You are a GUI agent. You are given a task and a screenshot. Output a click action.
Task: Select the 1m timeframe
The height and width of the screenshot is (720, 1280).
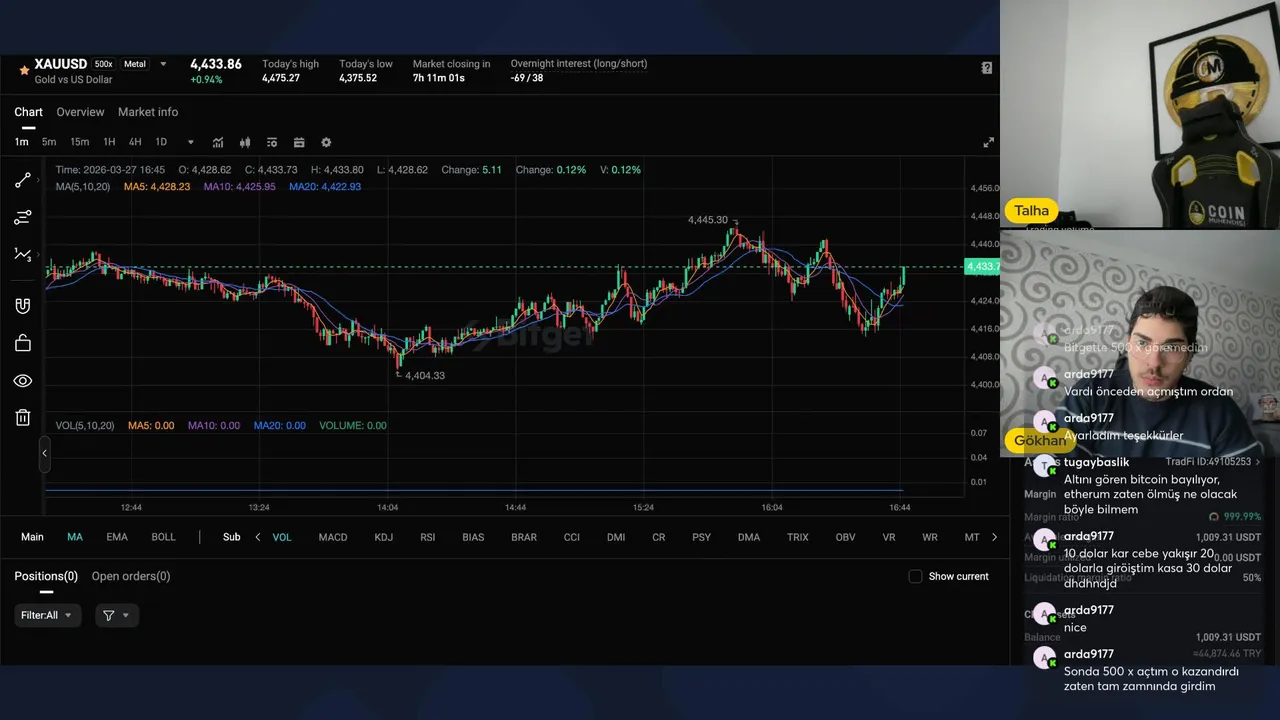[x=21, y=142]
